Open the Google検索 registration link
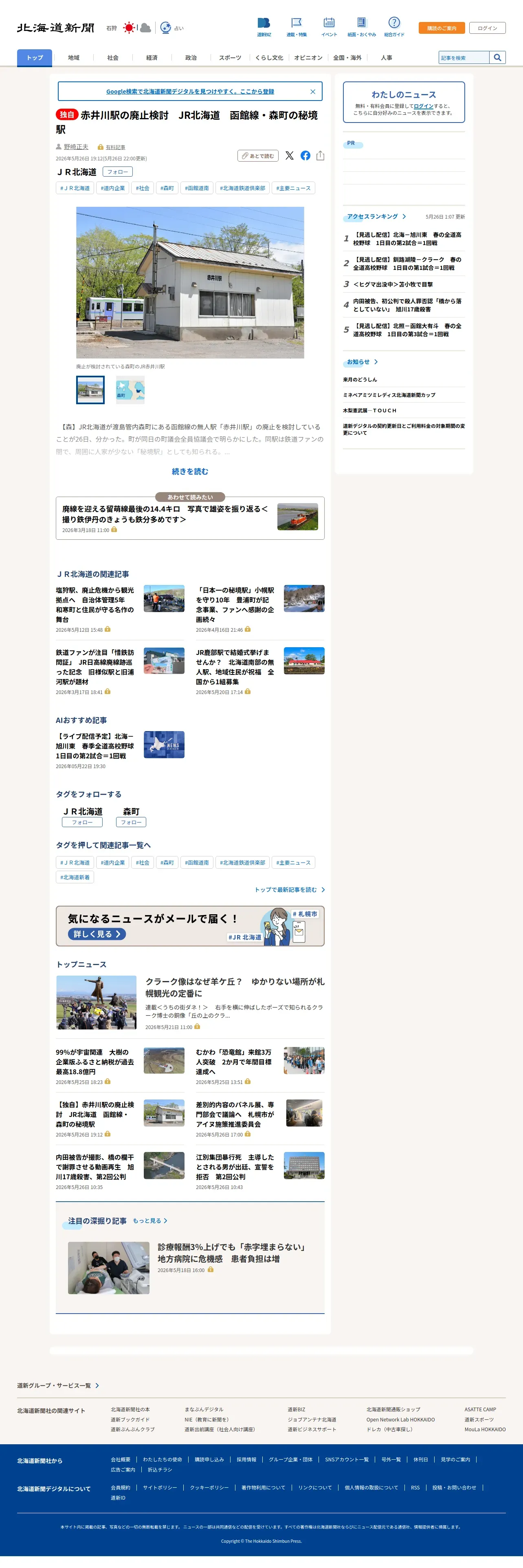The width and height of the screenshot is (523, 1568). (190, 92)
